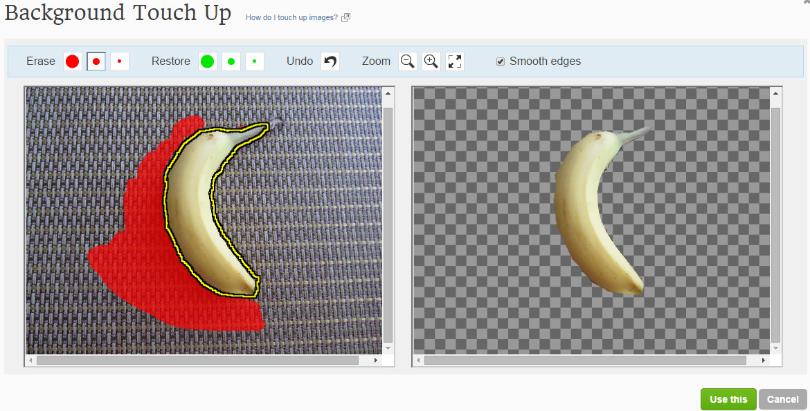The height and width of the screenshot is (411, 810).
Task: Zoom out with the minus magnifier
Action: coord(408,61)
